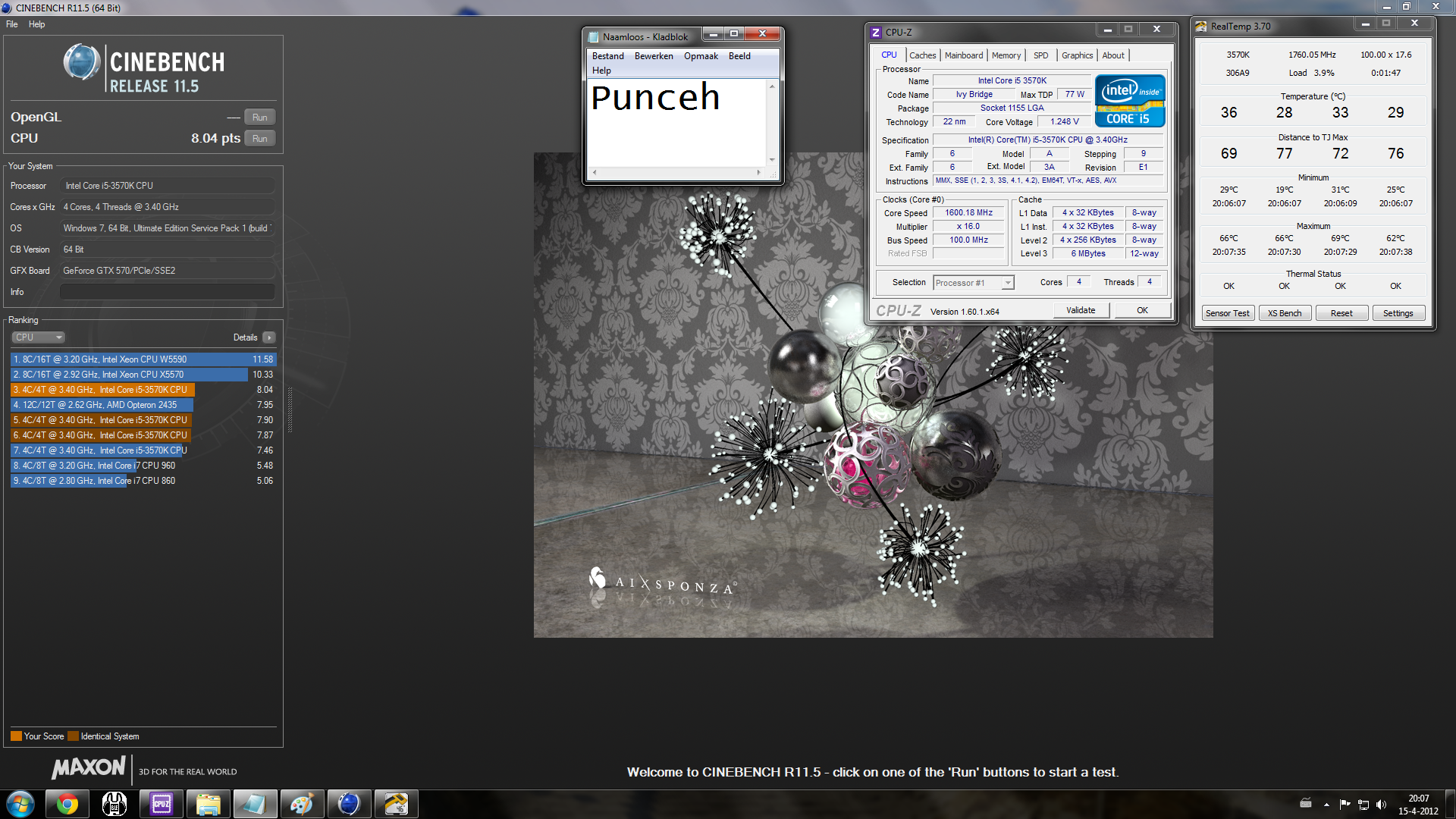Click the Info input field in Cinebench
This screenshot has width=1456, height=819.
pos(167,292)
